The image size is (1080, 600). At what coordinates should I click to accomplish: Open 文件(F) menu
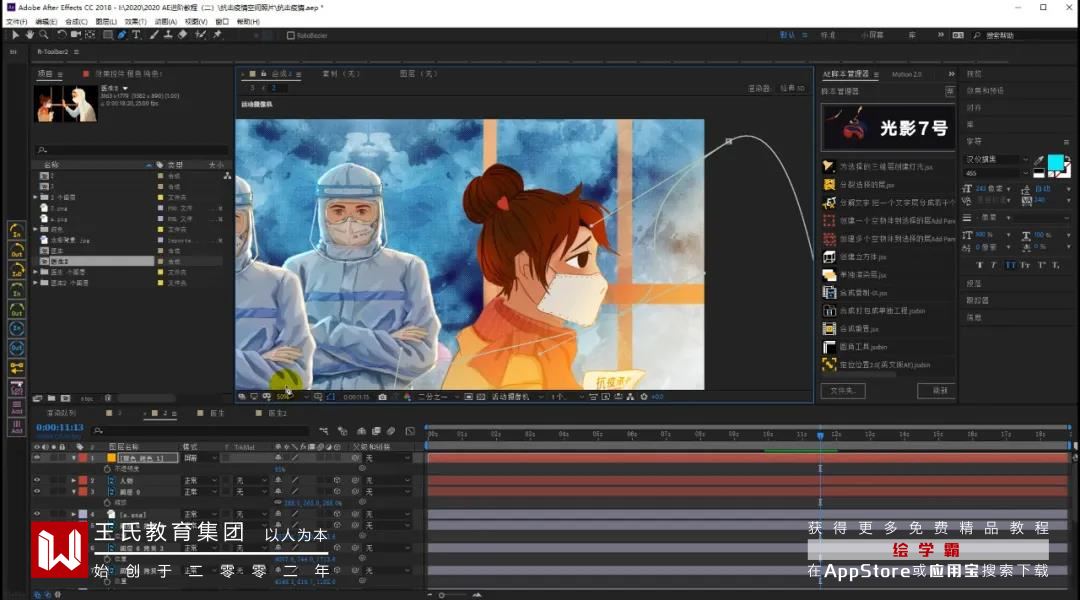(17, 21)
